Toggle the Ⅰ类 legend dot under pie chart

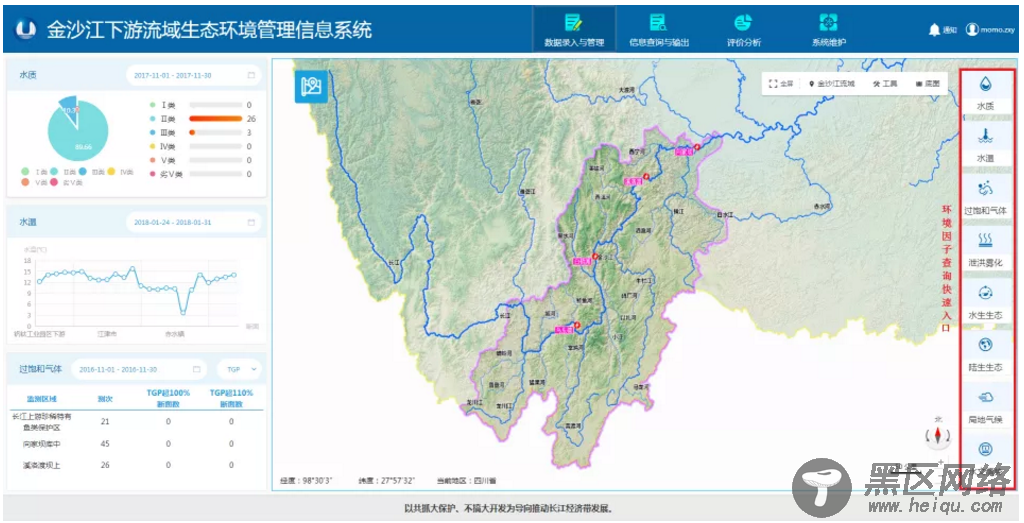point(25,172)
